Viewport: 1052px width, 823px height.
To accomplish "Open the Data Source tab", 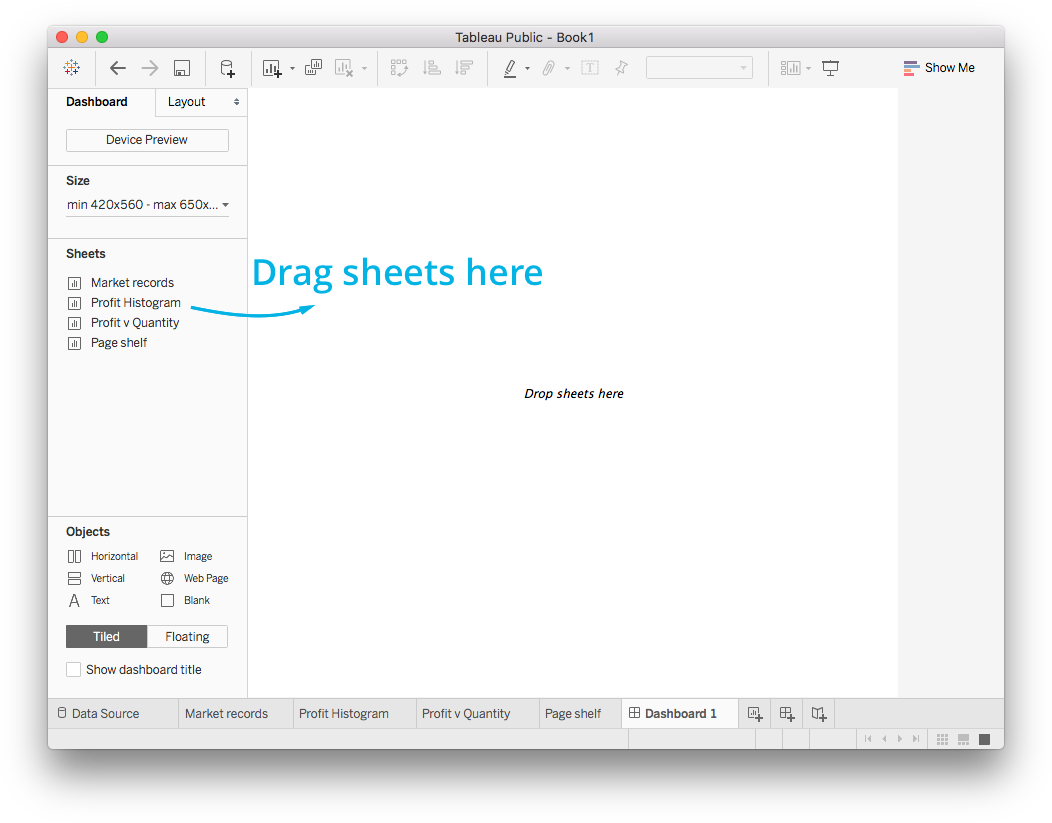I will (x=105, y=714).
